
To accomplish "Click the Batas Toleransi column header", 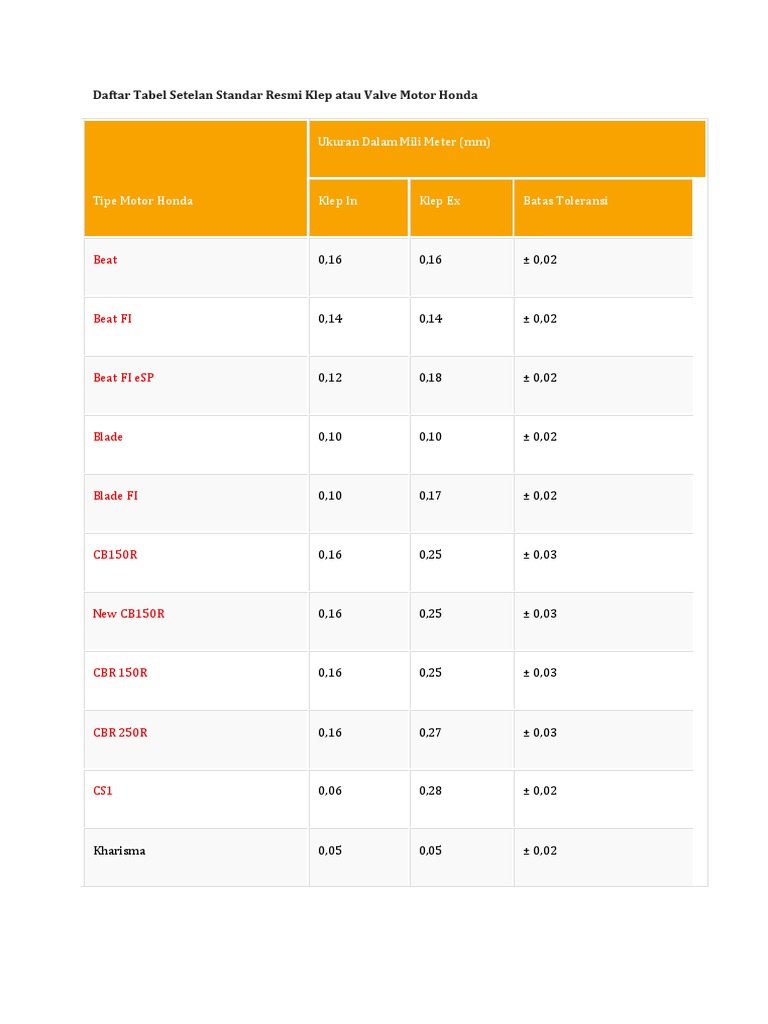I will coord(565,201).
